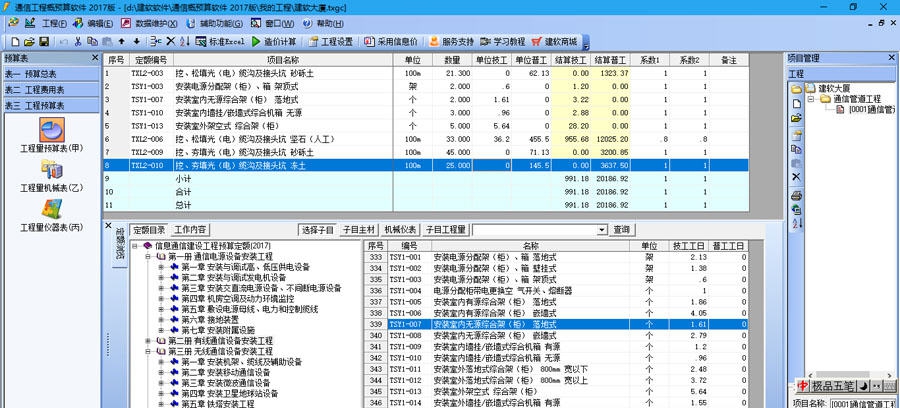This screenshot has height=408, width=900.
Task: Open the 工程量预算表(甲) icon
Action: tap(52, 130)
